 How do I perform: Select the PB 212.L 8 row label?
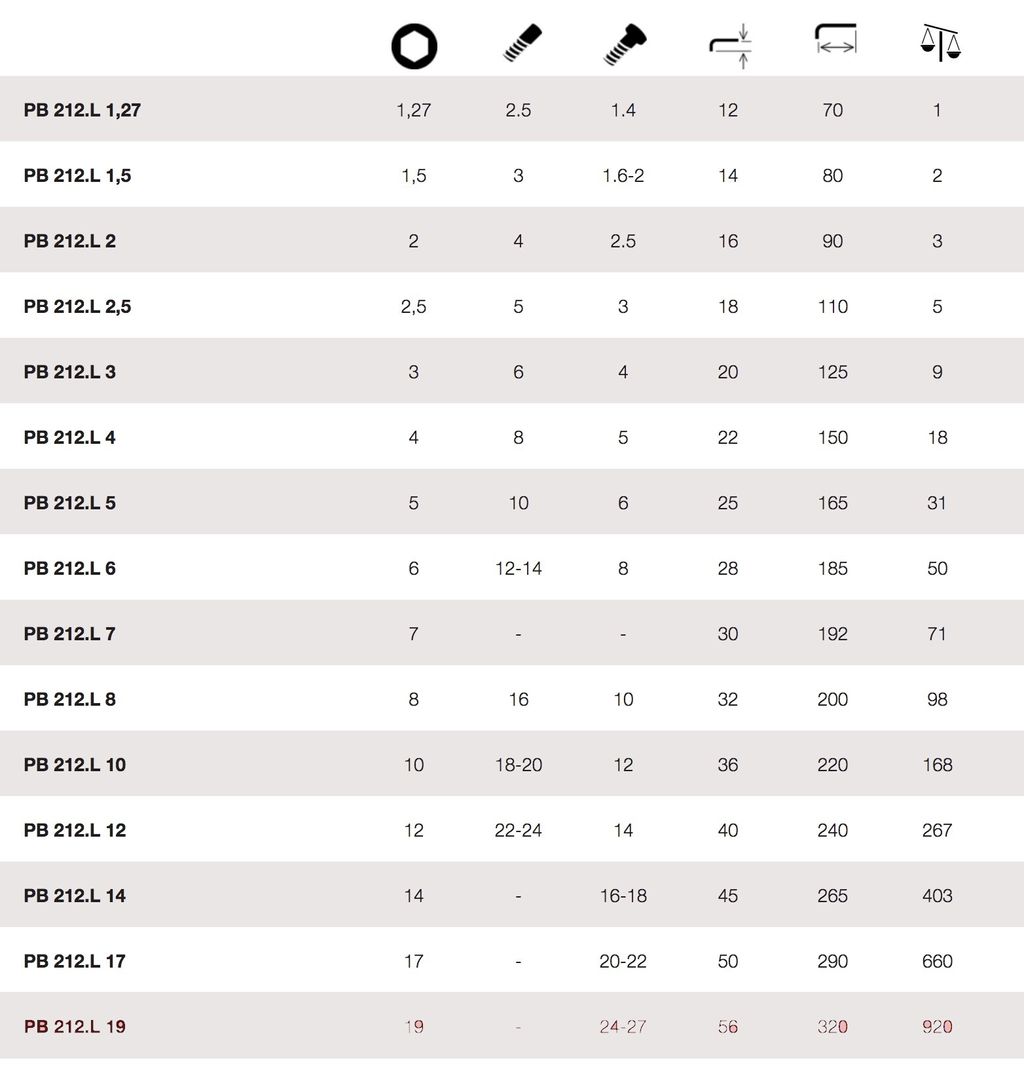(70, 699)
